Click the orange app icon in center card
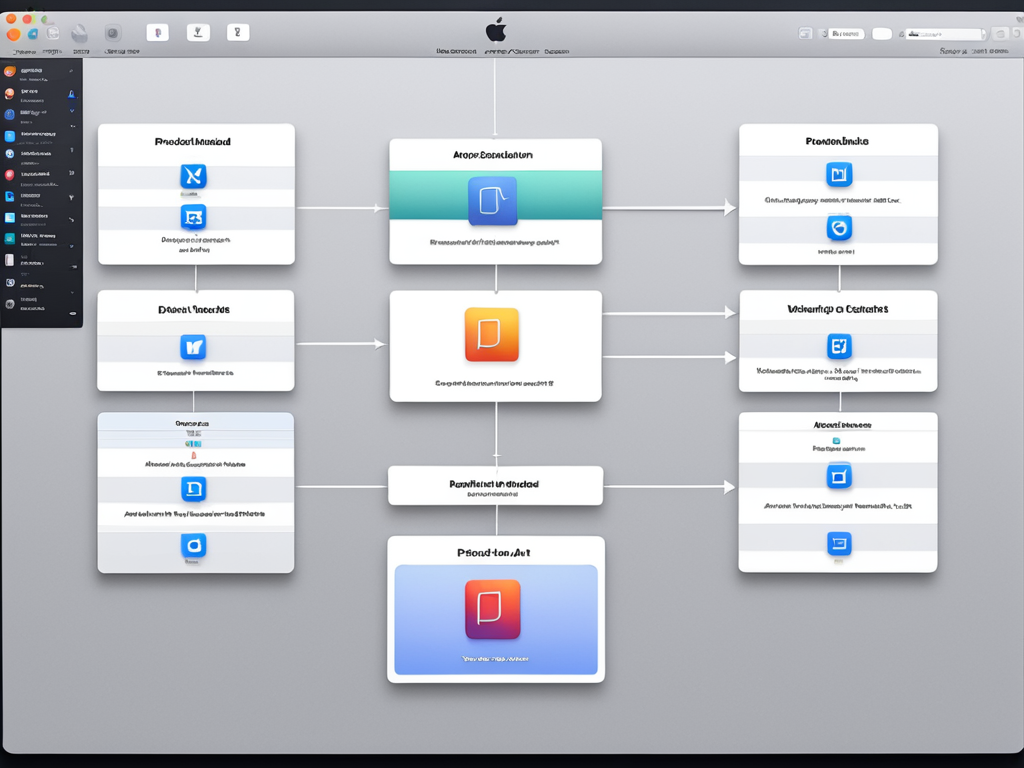1024x768 pixels. point(492,334)
